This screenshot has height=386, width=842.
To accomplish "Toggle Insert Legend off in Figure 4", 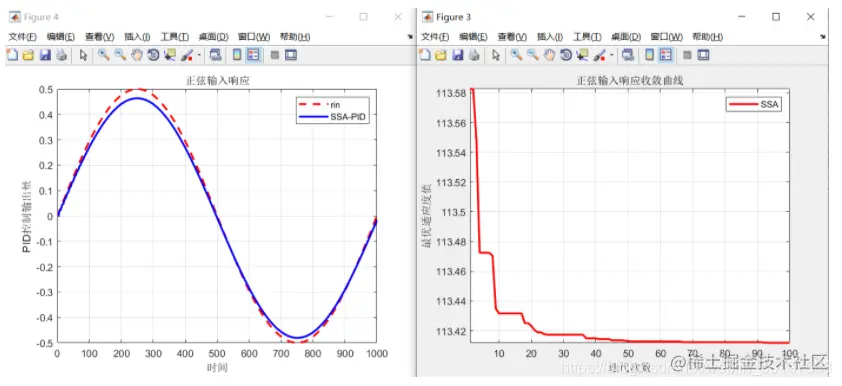I will pyautogui.click(x=253, y=55).
